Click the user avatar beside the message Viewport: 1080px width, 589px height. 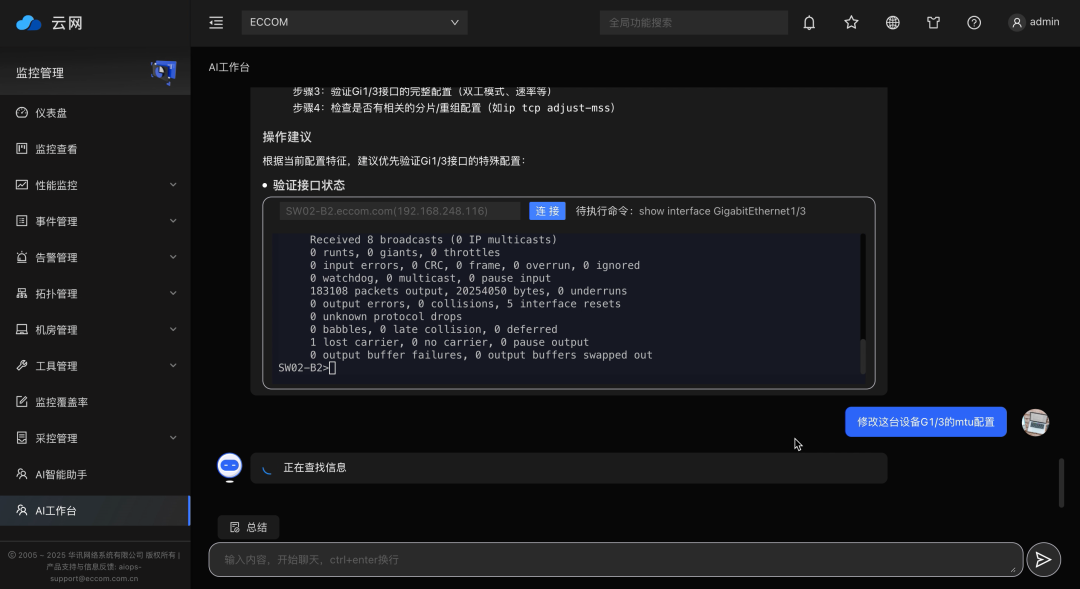click(1035, 422)
